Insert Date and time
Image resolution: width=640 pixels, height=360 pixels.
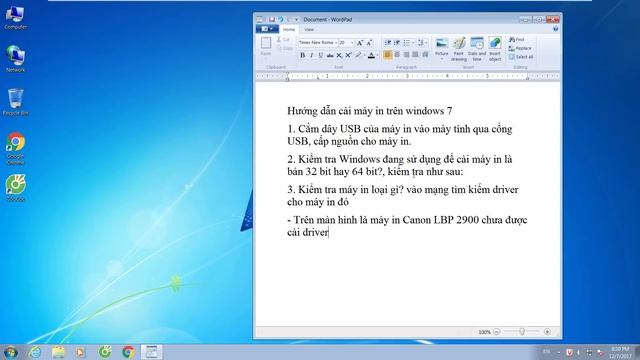click(477, 49)
